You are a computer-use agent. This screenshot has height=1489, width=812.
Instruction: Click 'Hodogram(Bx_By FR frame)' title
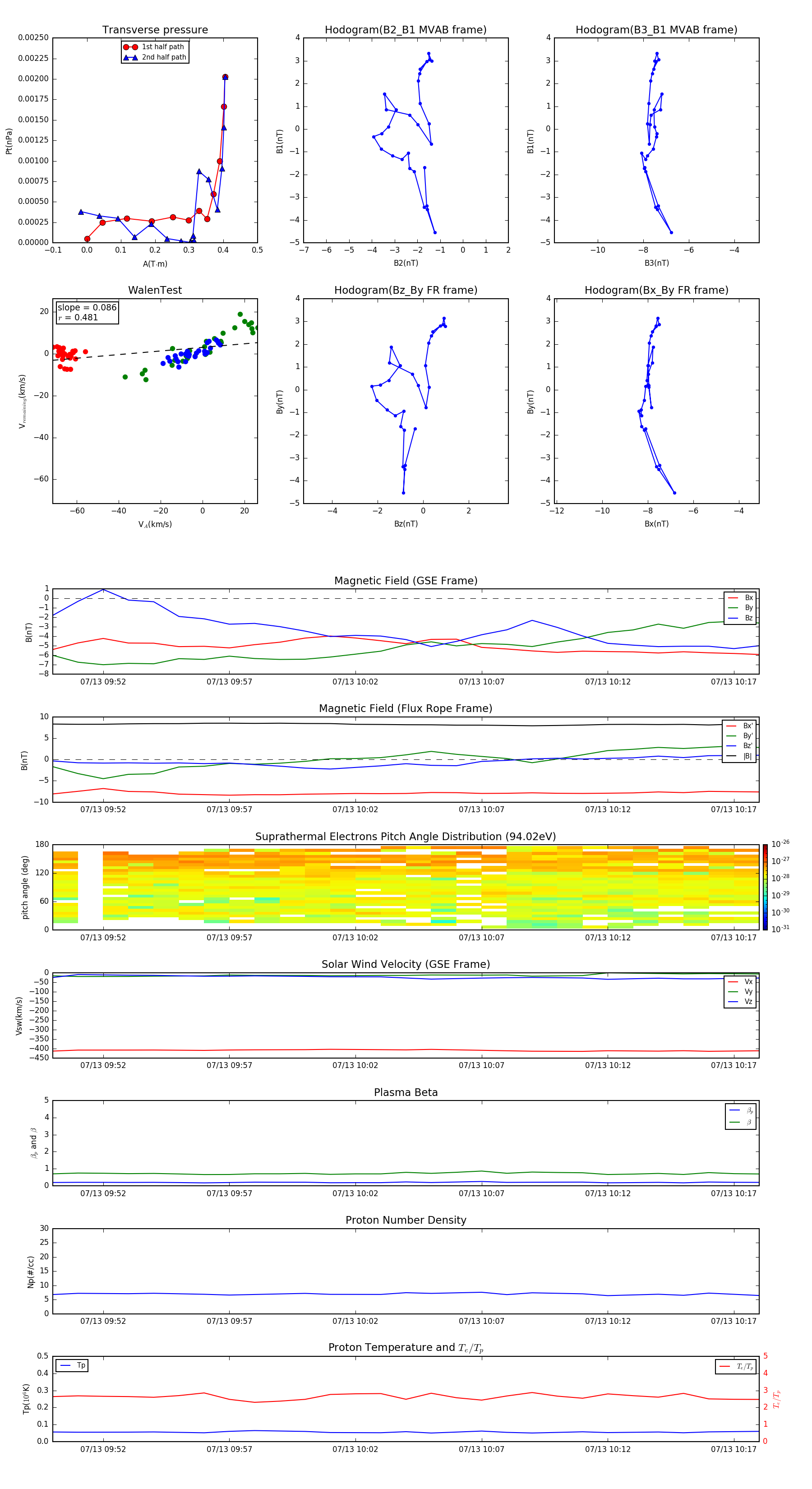pos(656,290)
